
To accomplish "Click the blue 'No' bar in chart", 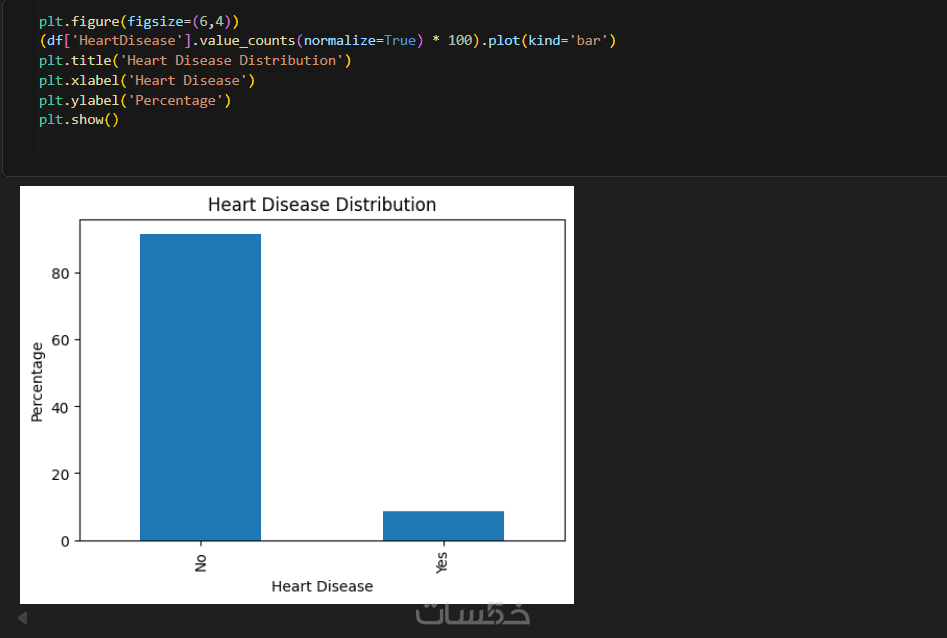I will click(x=200, y=387).
